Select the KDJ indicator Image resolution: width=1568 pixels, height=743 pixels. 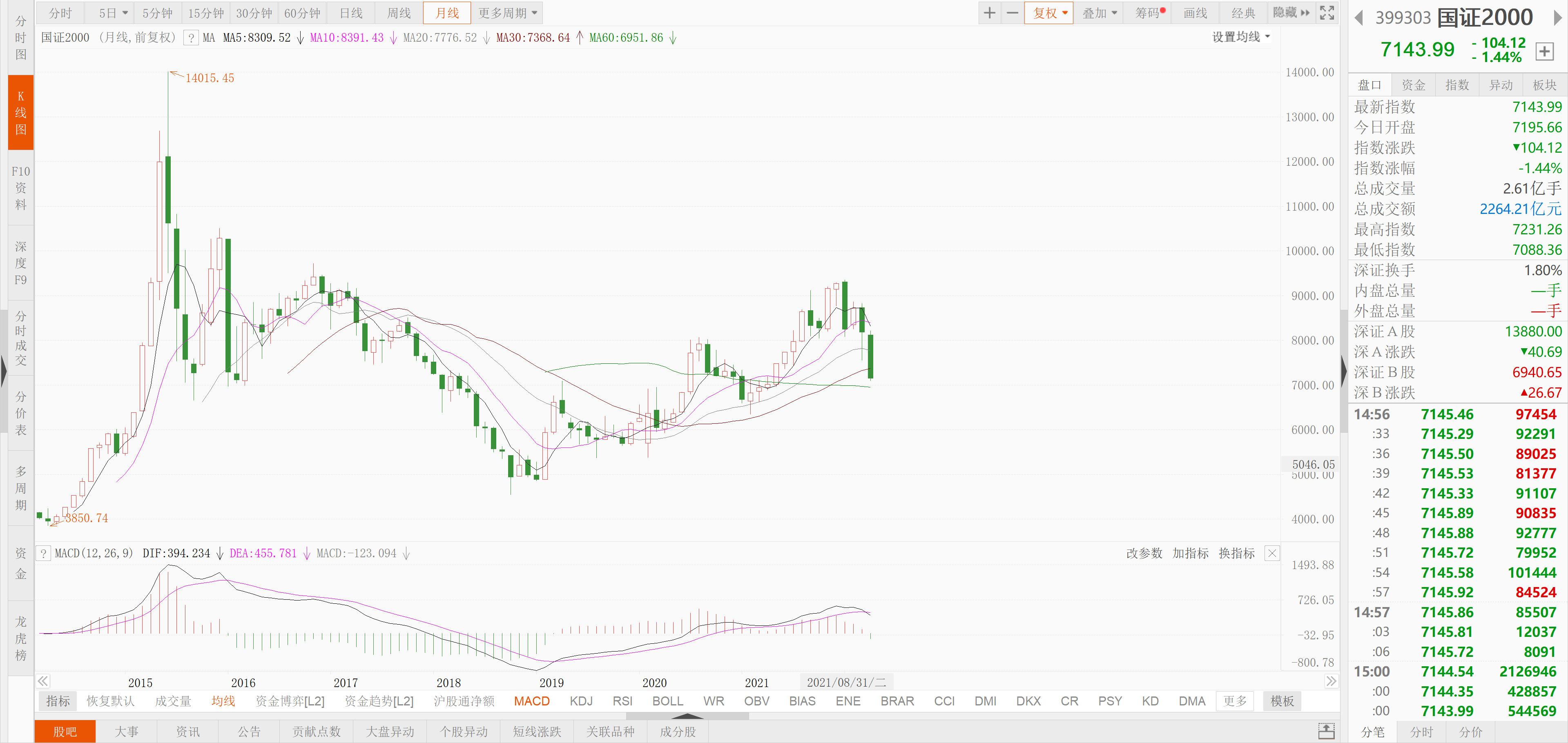click(581, 701)
